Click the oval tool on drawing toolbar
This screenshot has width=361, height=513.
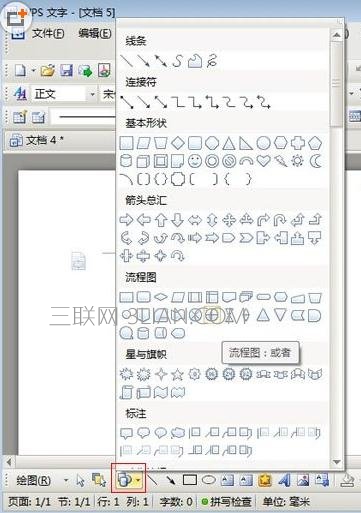click(209, 480)
